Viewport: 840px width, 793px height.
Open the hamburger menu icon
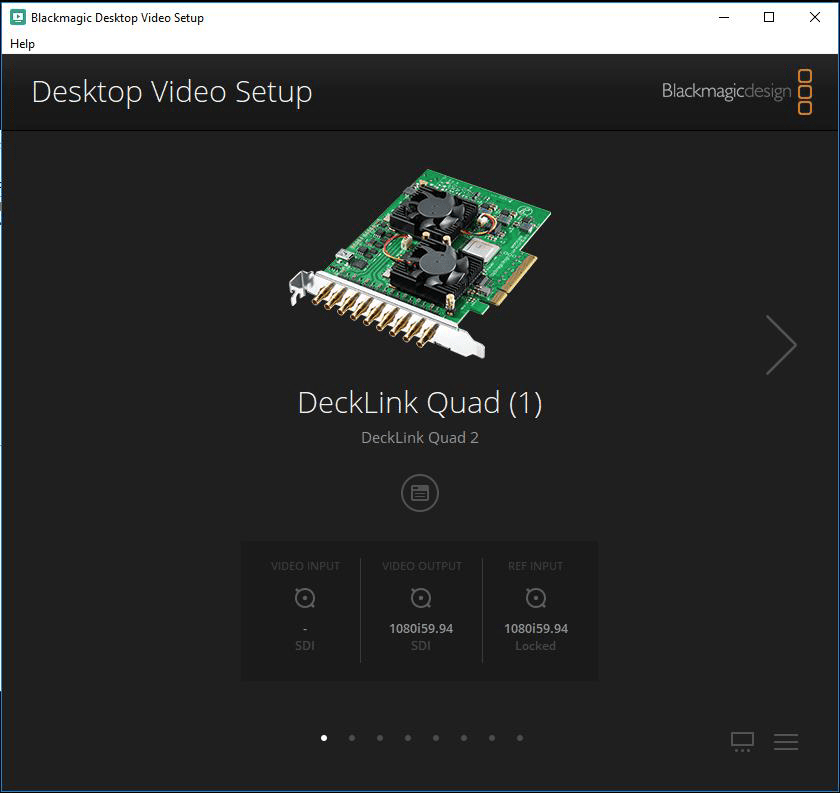pos(786,741)
